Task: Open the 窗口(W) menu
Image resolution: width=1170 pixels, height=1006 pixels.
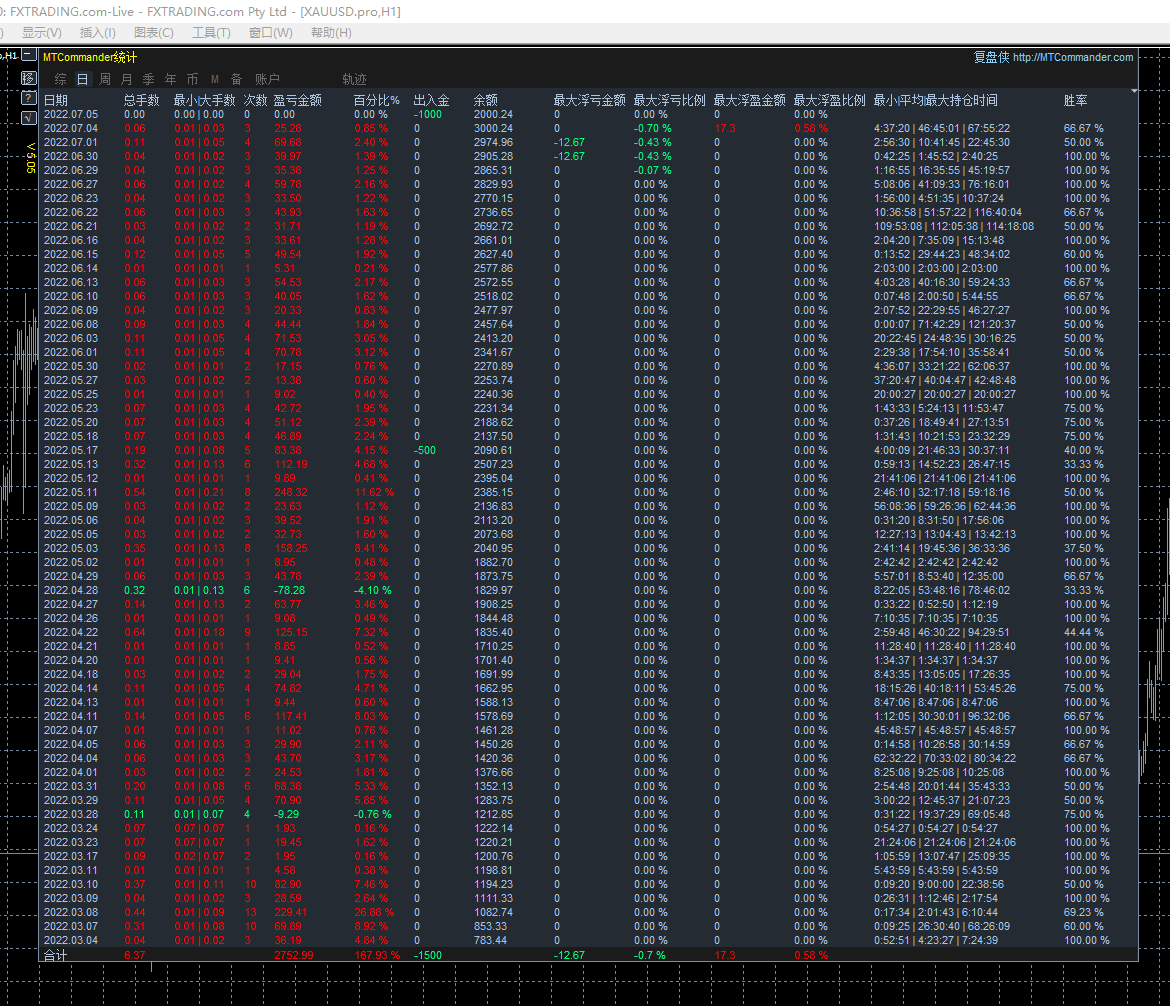Action: click(270, 33)
